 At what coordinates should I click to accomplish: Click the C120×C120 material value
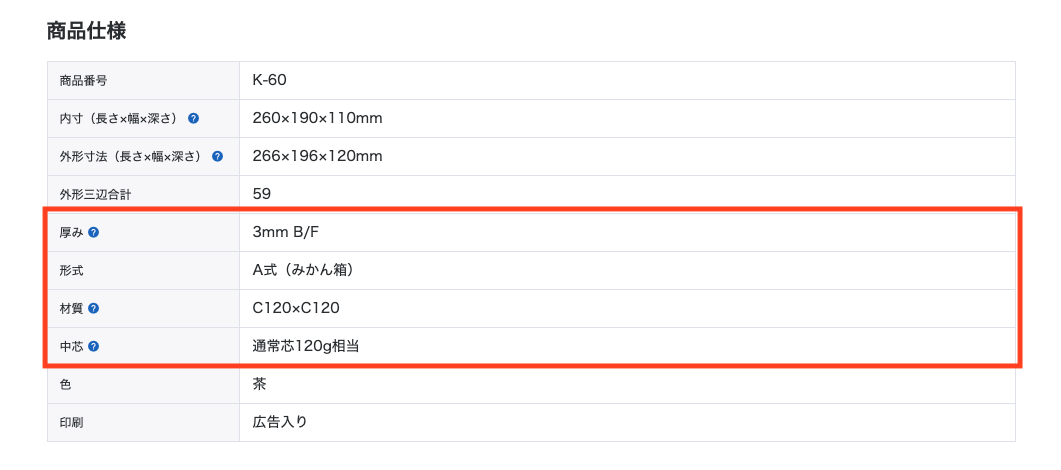302,308
